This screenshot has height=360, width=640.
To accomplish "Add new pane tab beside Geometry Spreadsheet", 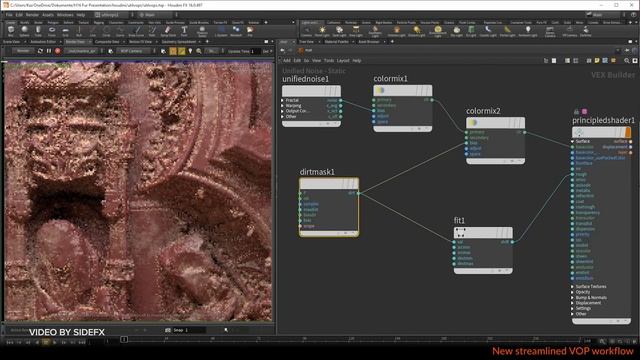I will pos(207,42).
